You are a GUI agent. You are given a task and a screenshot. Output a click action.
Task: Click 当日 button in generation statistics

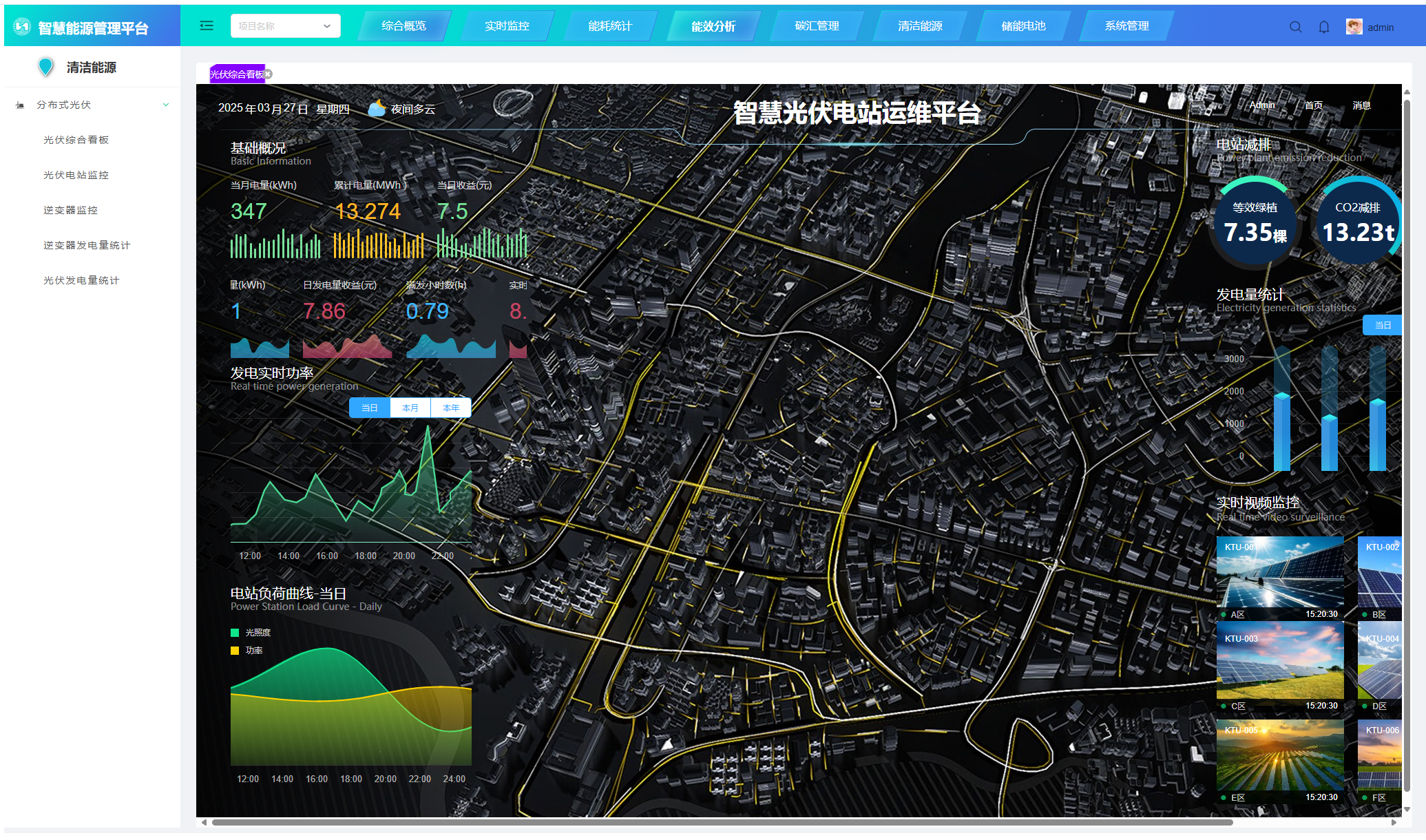tap(1382, 325)
